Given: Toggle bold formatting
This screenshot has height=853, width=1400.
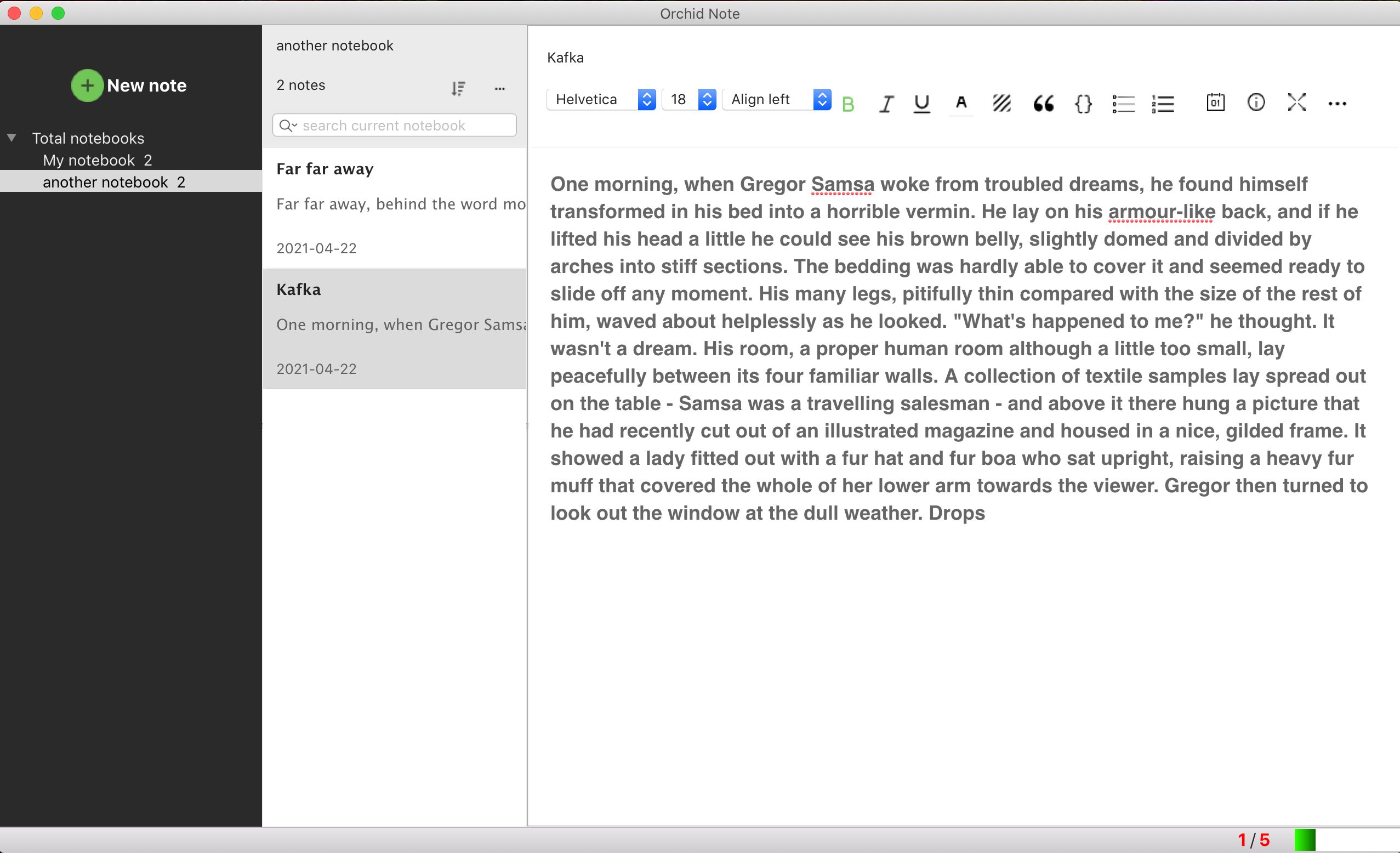Looking at the screenshot, I should pyautogui.click(x=847, y=104).
